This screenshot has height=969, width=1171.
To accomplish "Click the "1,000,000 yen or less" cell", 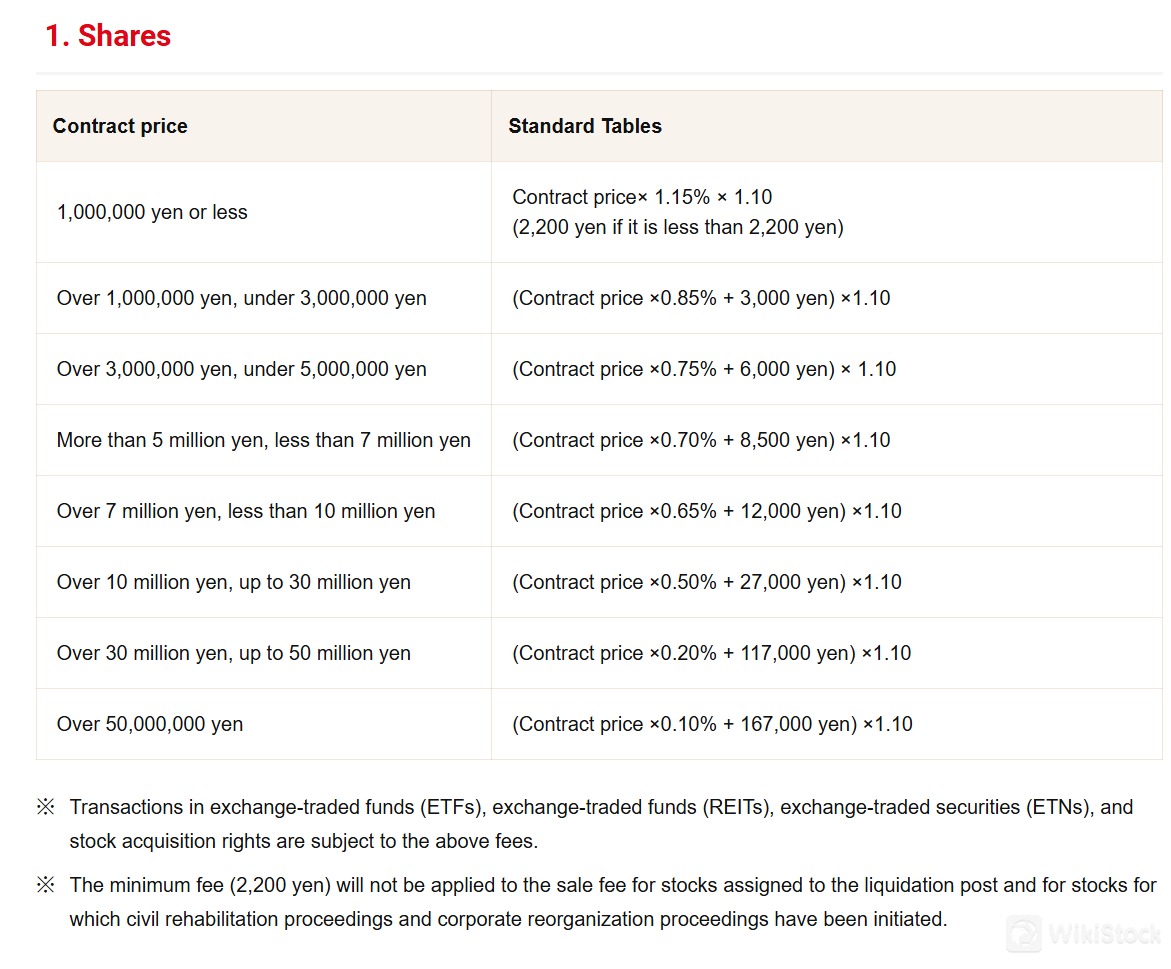I will (152, 212).
